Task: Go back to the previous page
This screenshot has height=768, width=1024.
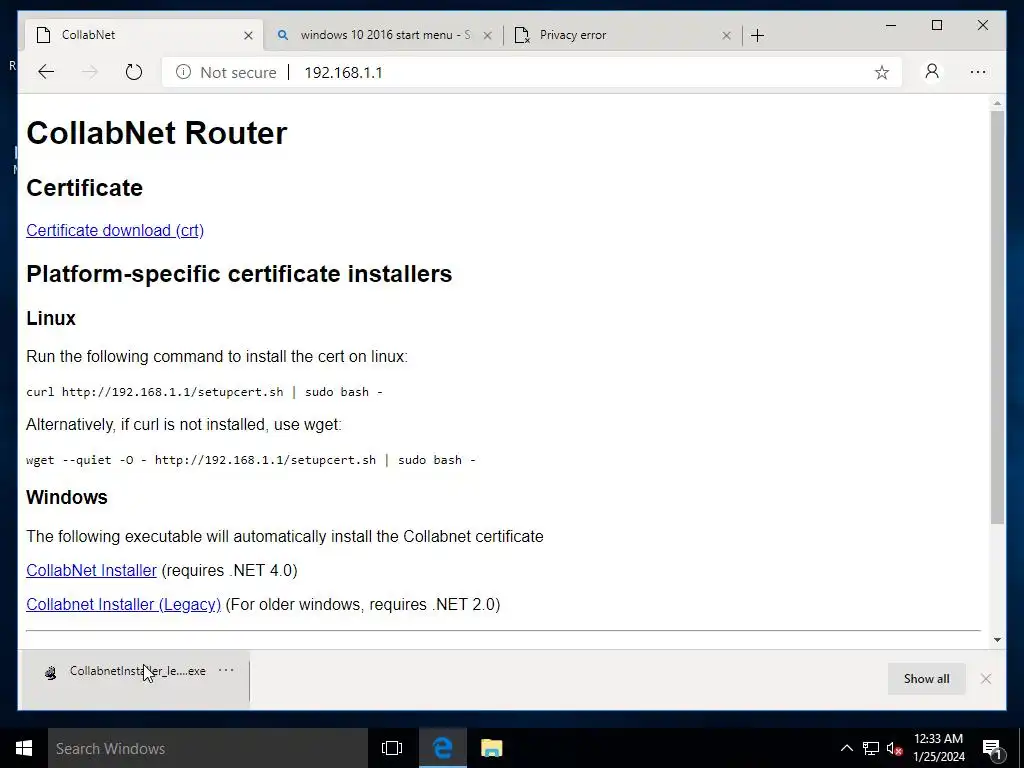Action: (46, 72)
